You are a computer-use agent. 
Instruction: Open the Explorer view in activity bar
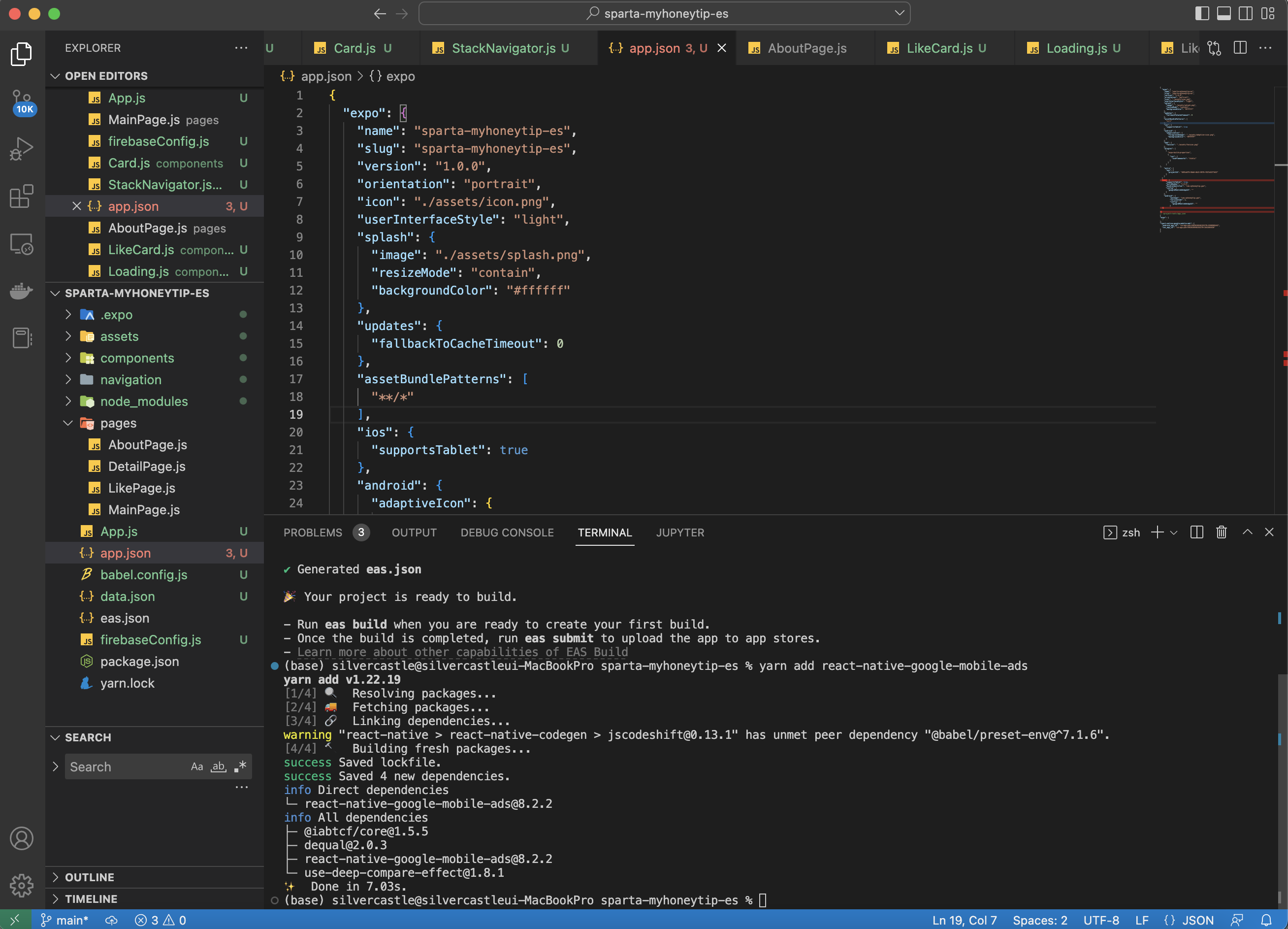(22, 53)
